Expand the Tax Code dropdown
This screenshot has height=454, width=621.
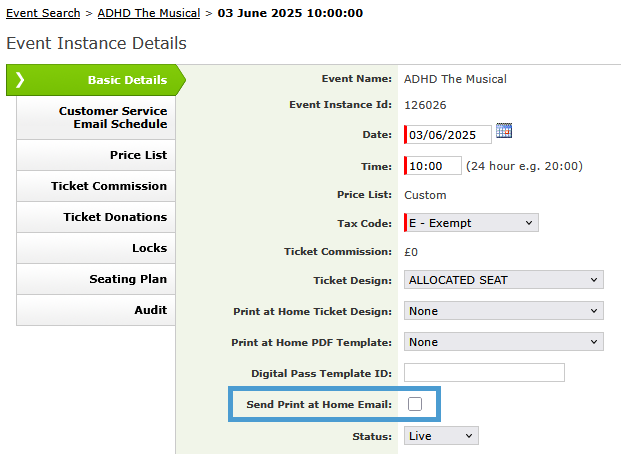(471, 223)
